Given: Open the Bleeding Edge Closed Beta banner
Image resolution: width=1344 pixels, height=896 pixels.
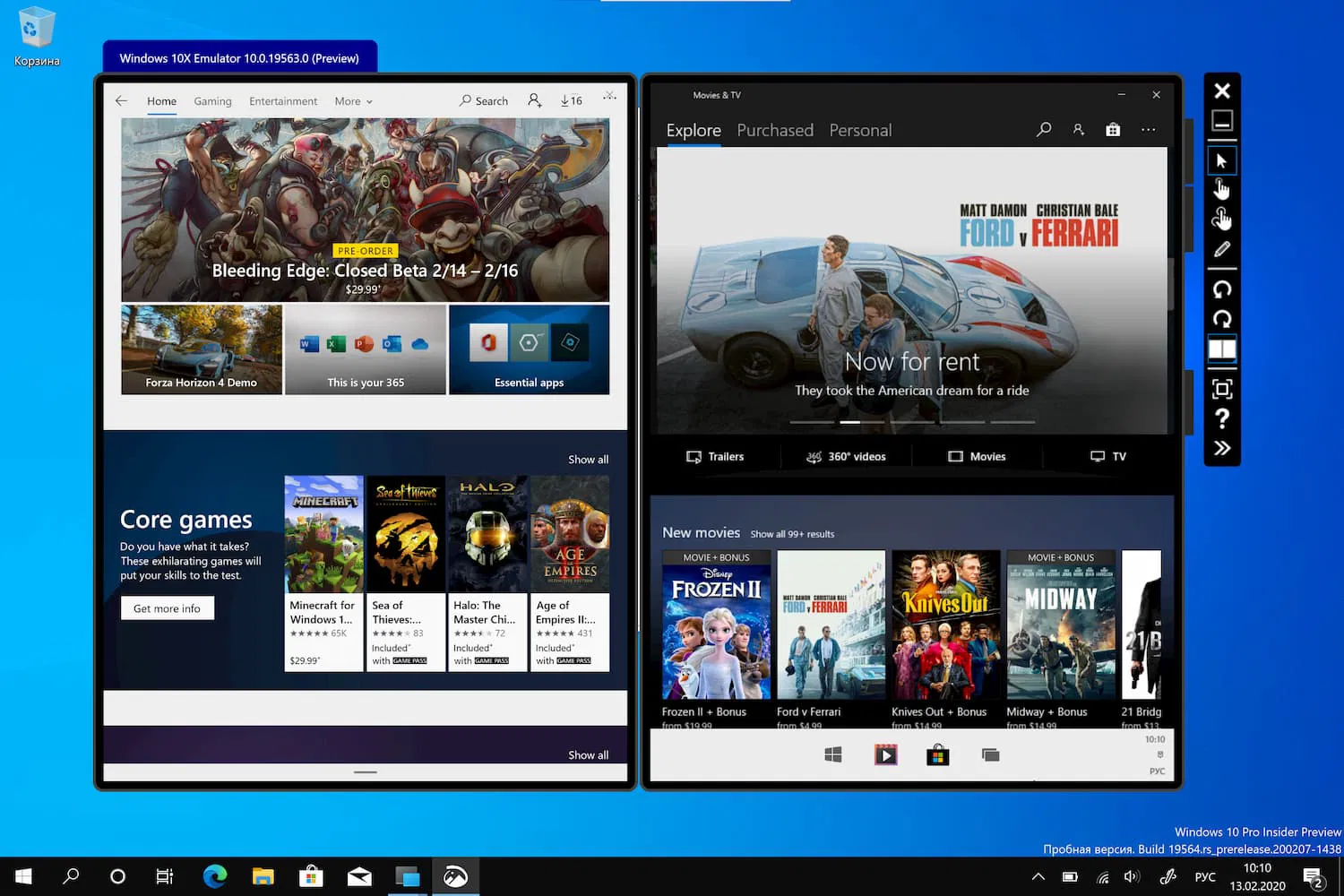Looking at the screenshot, I should point(366,210).
